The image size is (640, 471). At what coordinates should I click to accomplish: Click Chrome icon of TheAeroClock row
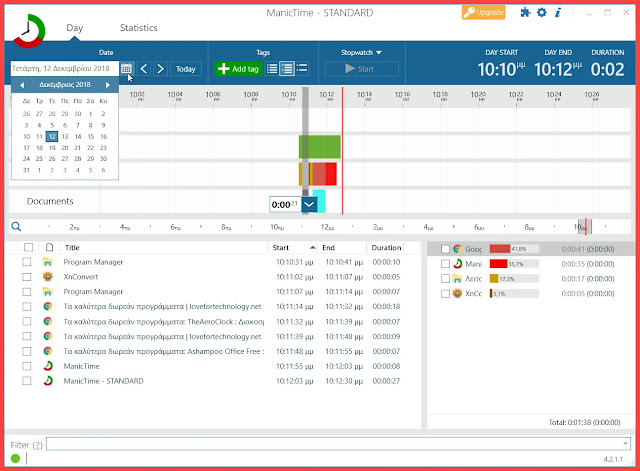48,322
